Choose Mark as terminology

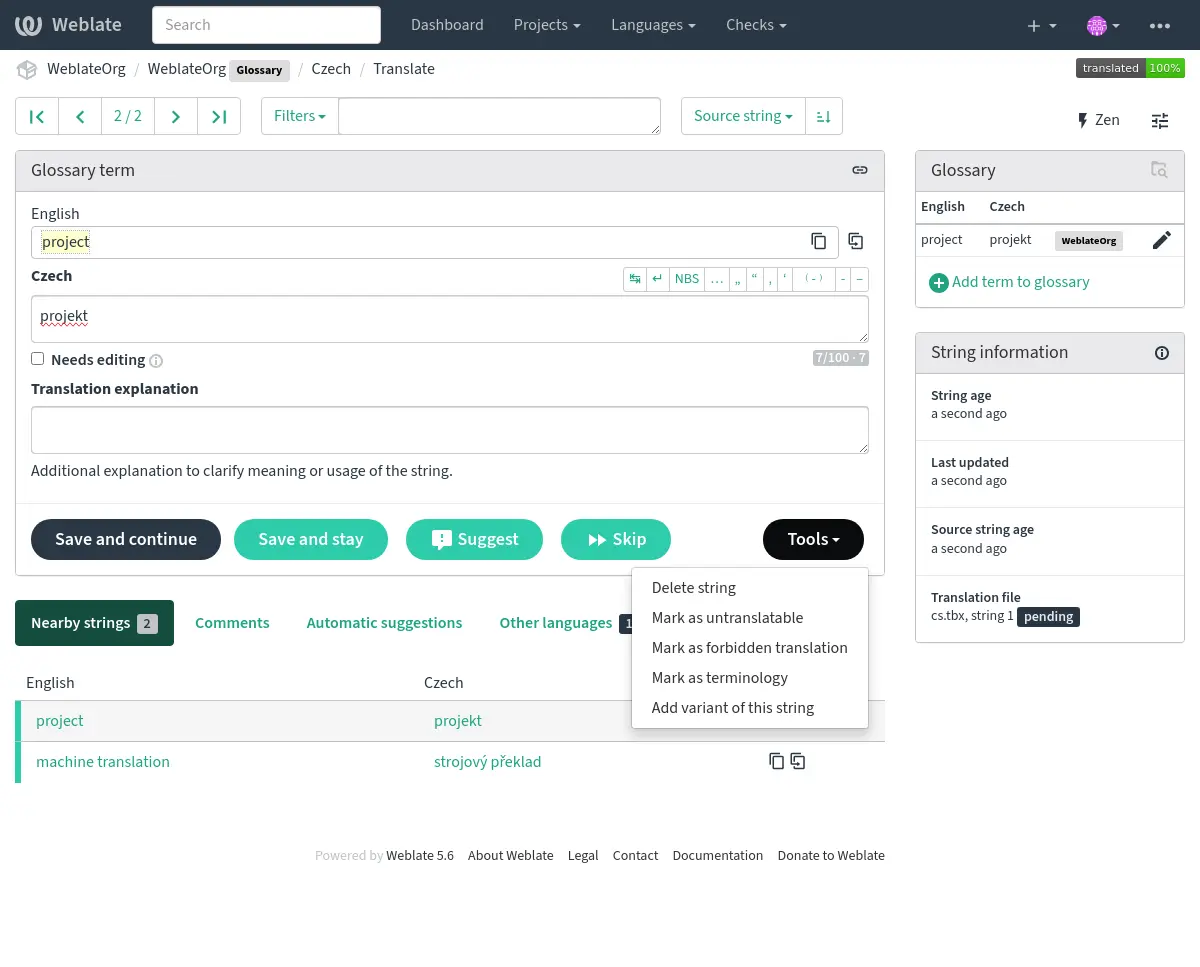[750, 678]
